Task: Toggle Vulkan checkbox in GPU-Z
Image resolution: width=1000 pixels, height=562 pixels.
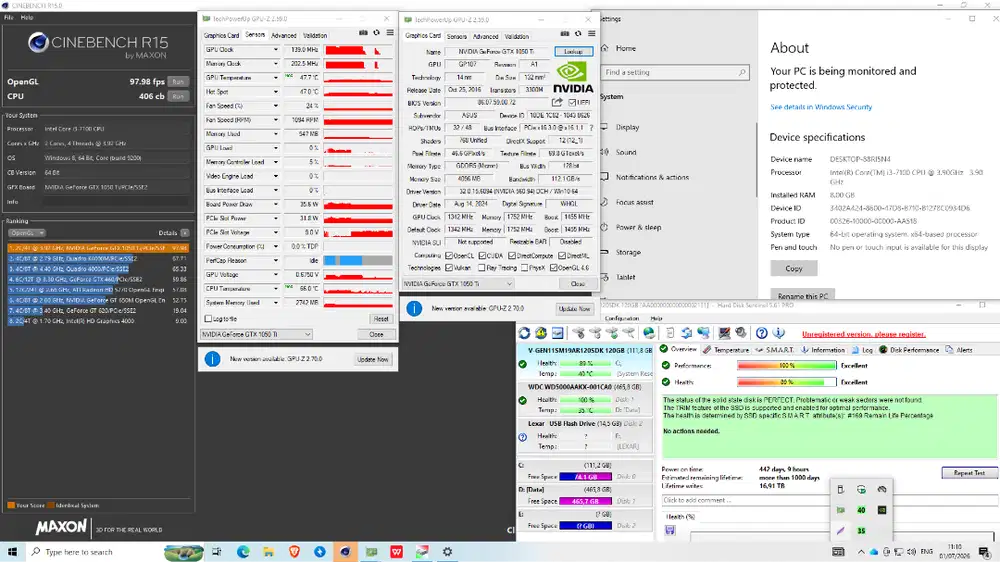Action: point(449,268)
